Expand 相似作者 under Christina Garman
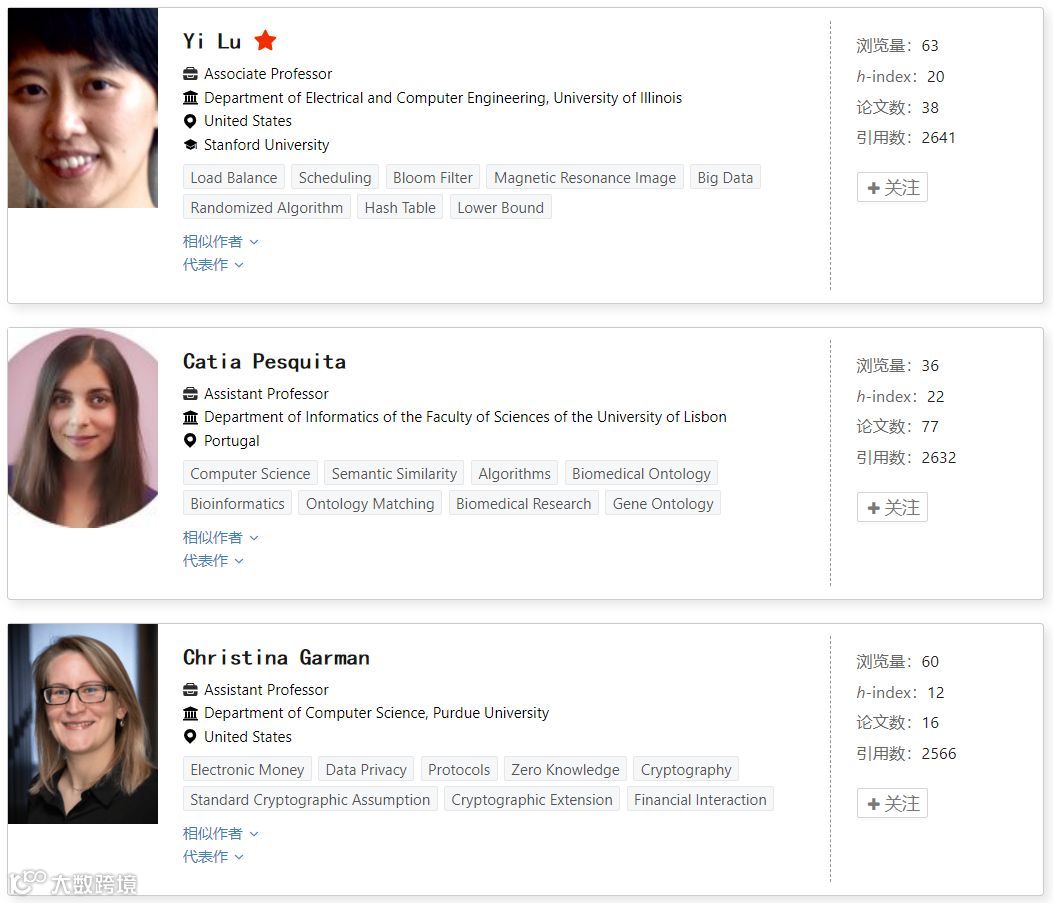 click(x=220, y=834)
